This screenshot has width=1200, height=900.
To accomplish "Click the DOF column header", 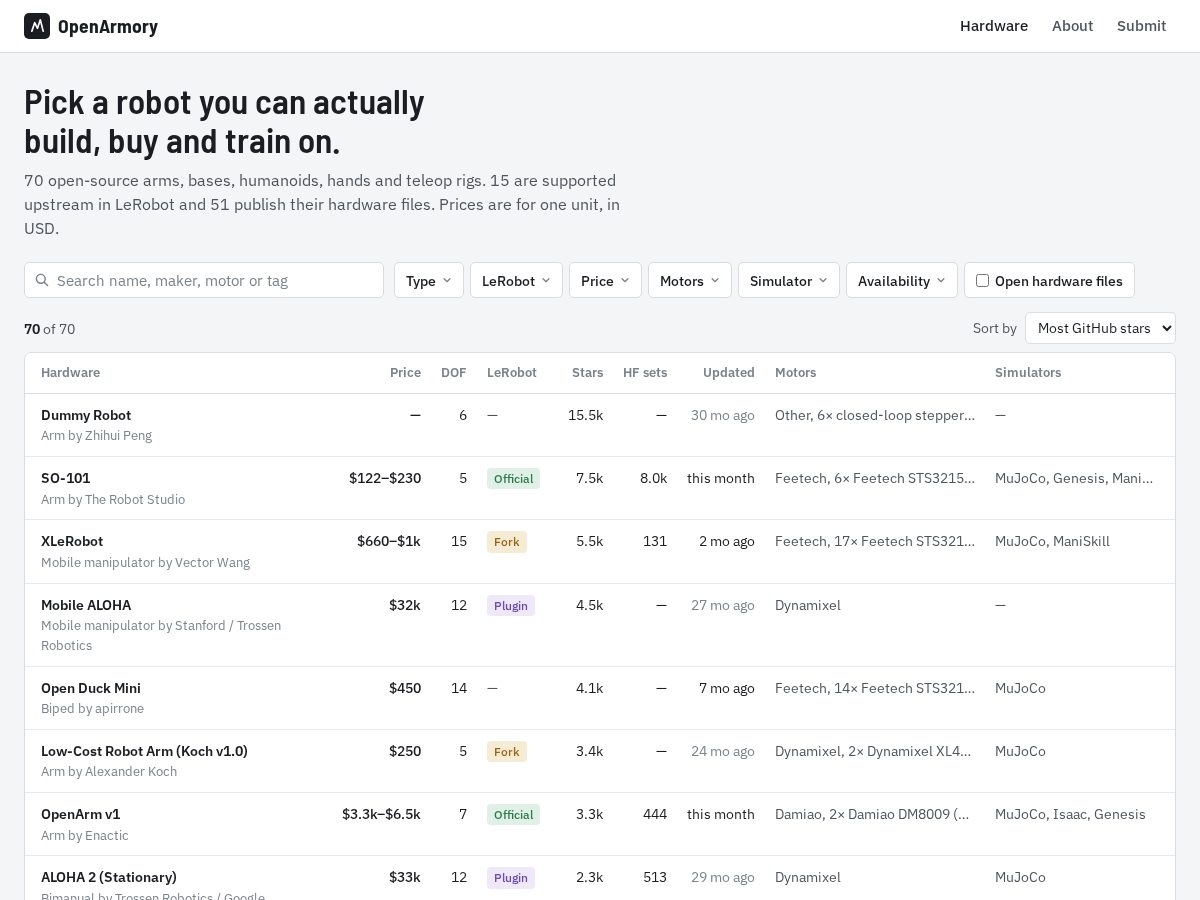I will [454, 372].
